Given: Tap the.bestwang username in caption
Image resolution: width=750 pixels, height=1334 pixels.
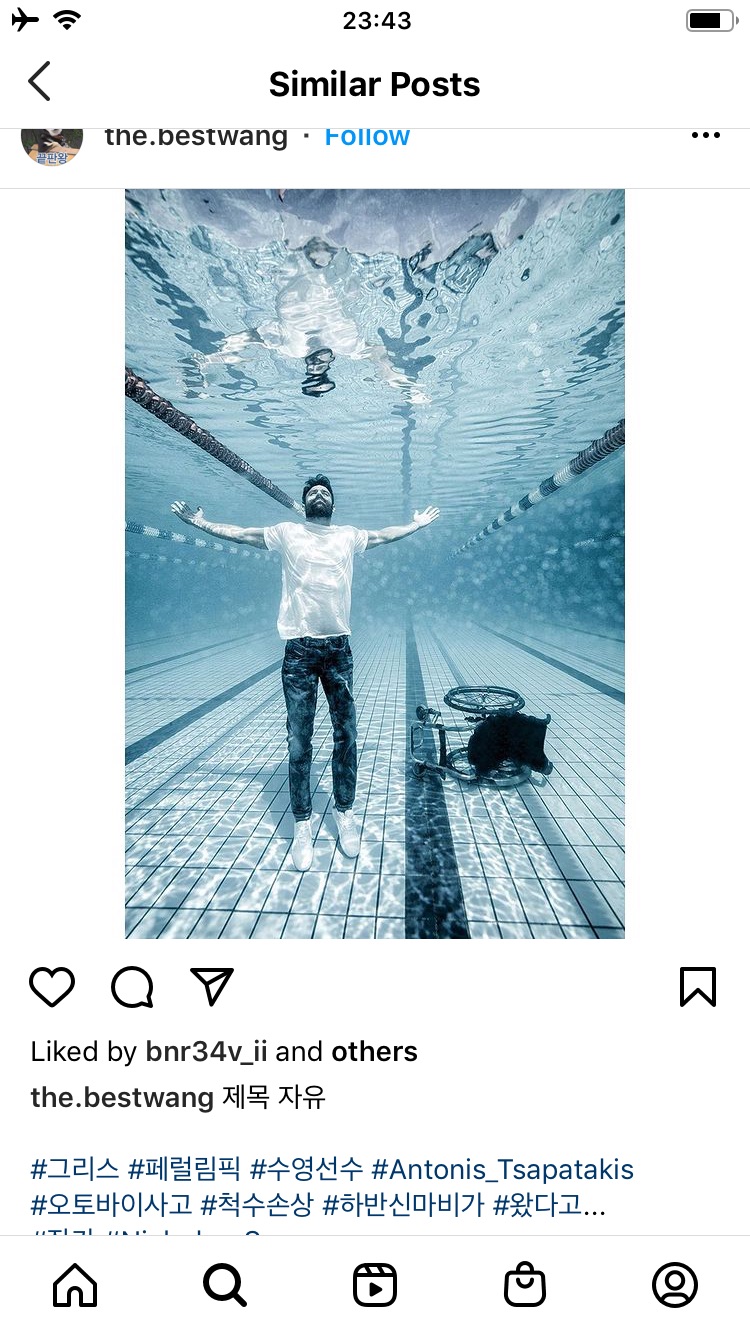Looking at the screenshot, I should tap(122, 1098).
